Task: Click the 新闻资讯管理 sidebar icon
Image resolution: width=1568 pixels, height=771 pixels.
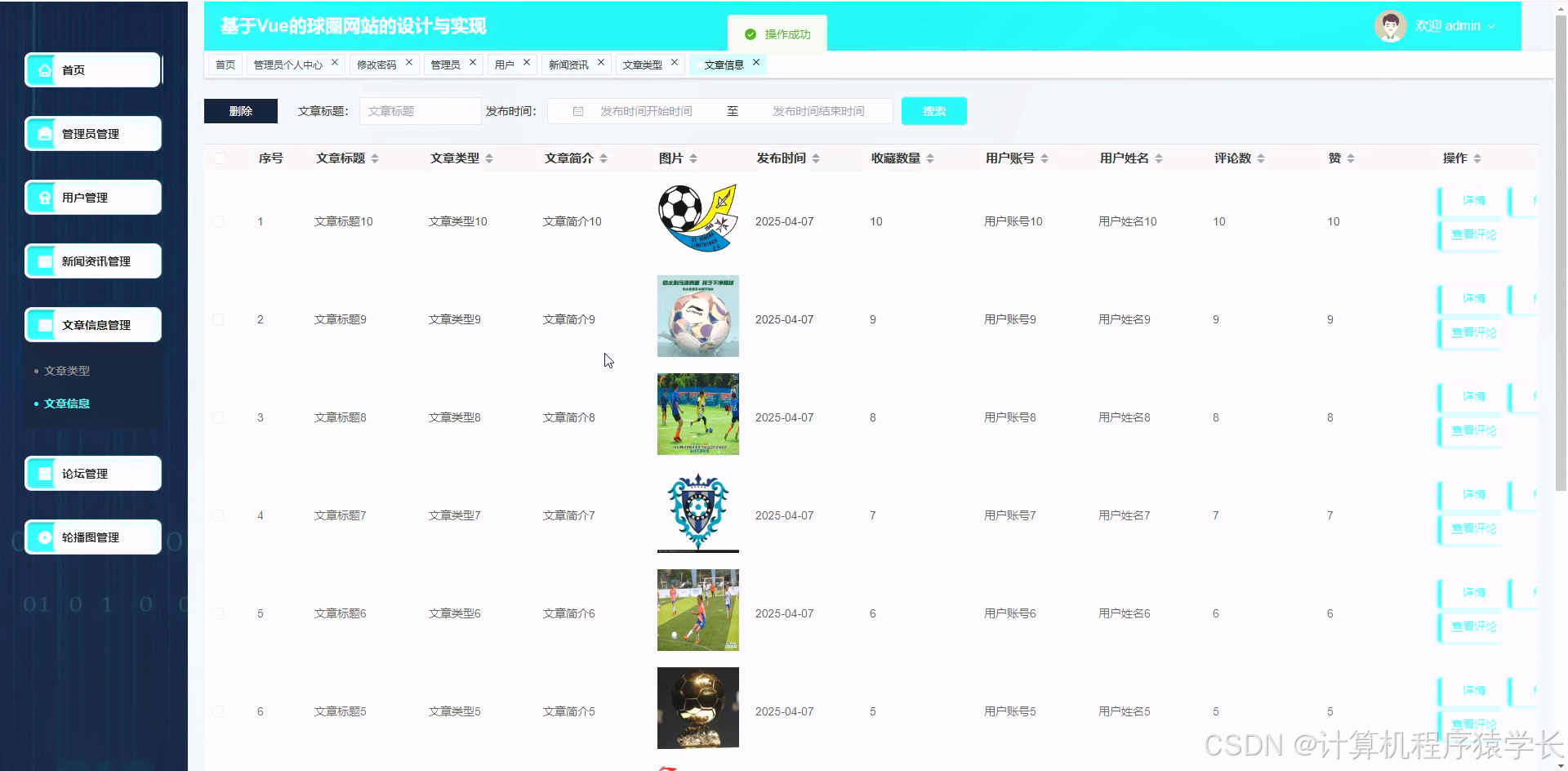Action: pyautogui.click(x=45, y=261)
